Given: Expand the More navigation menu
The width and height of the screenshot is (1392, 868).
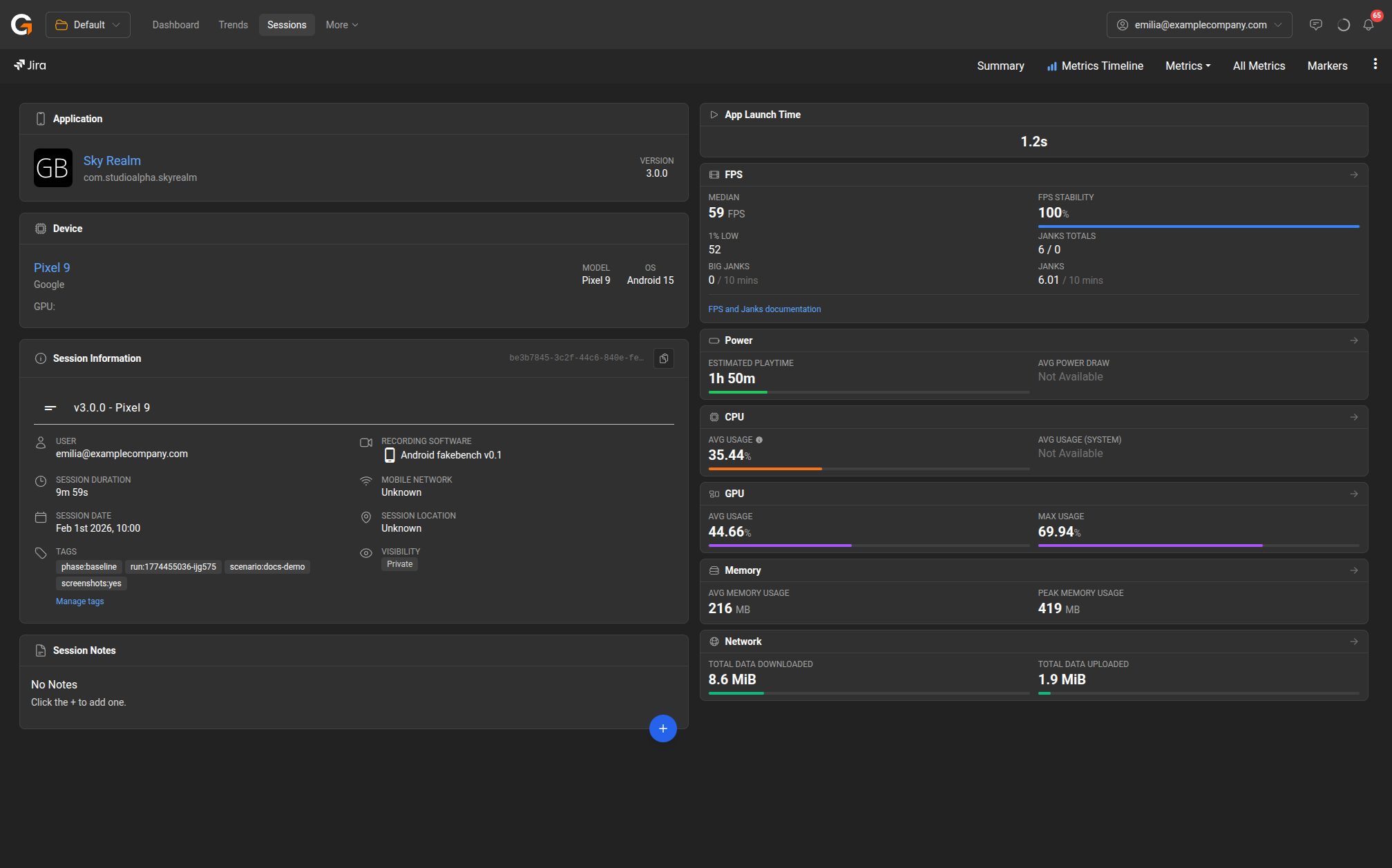Looking at the screenshot, I should (341, 25).
